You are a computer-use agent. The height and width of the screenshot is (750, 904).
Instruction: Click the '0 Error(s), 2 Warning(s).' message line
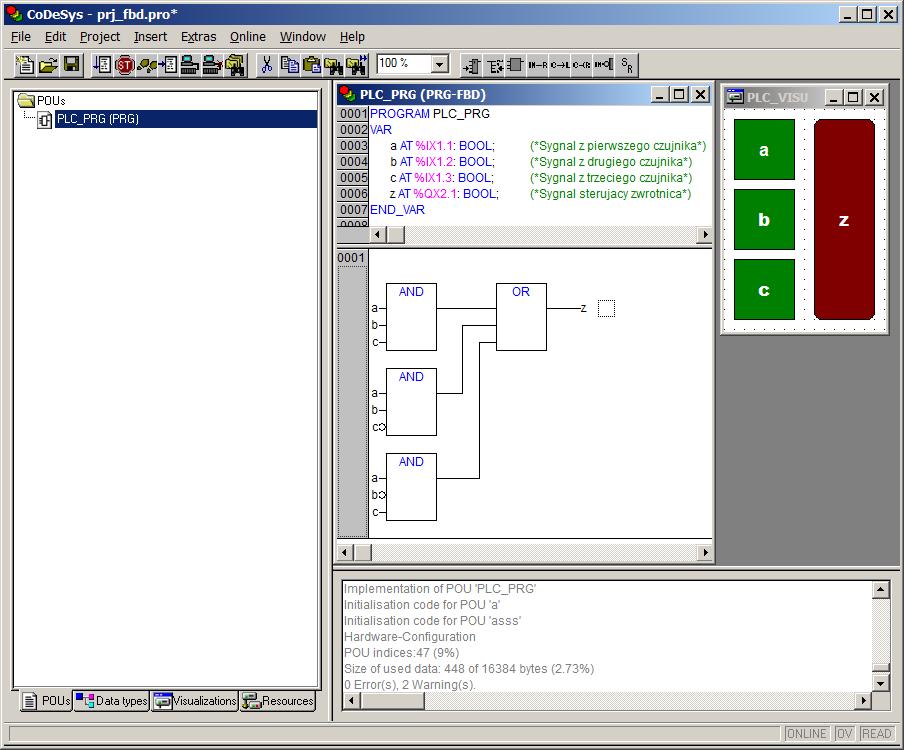410,685
